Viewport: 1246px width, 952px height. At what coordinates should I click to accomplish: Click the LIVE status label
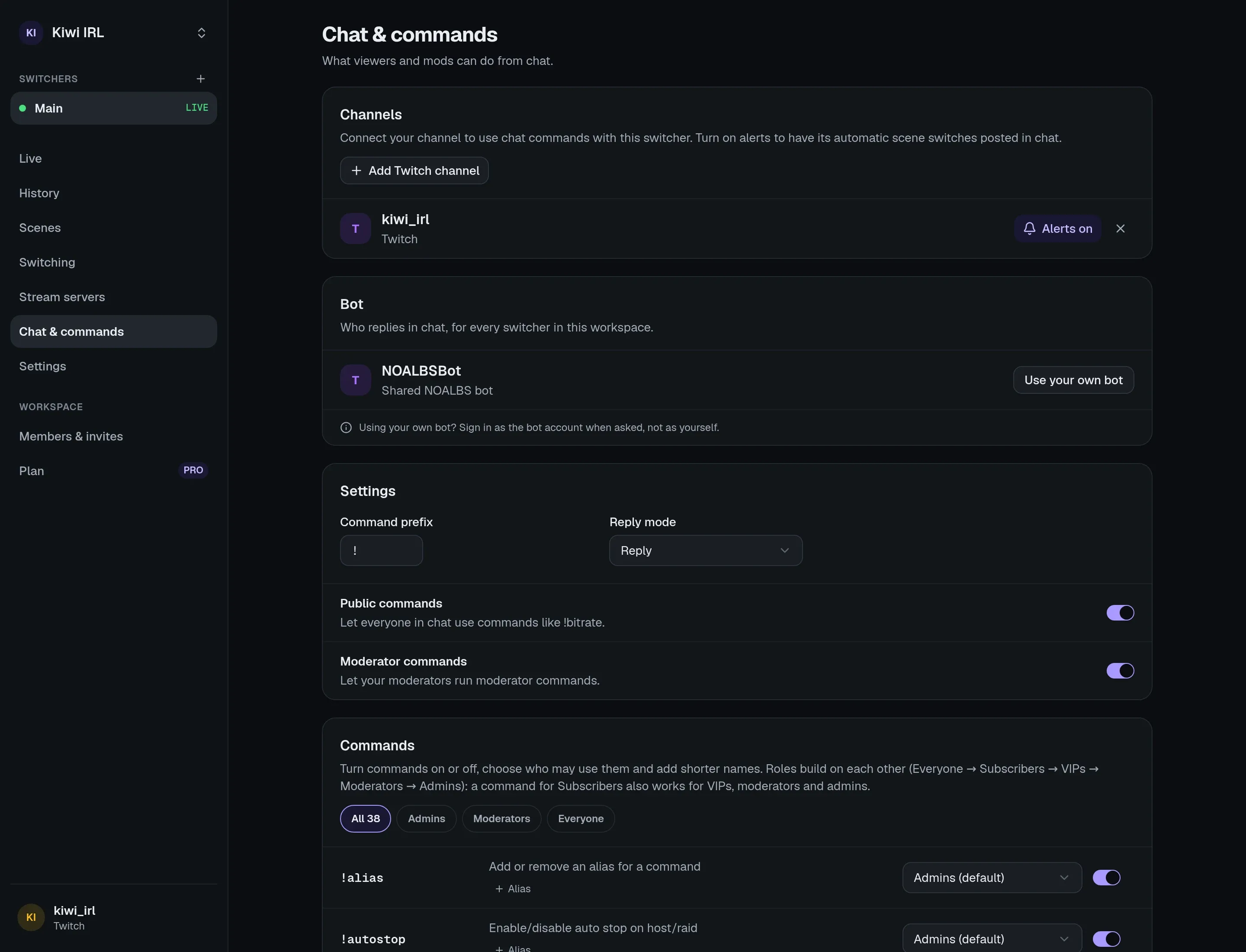coord(196,108)
